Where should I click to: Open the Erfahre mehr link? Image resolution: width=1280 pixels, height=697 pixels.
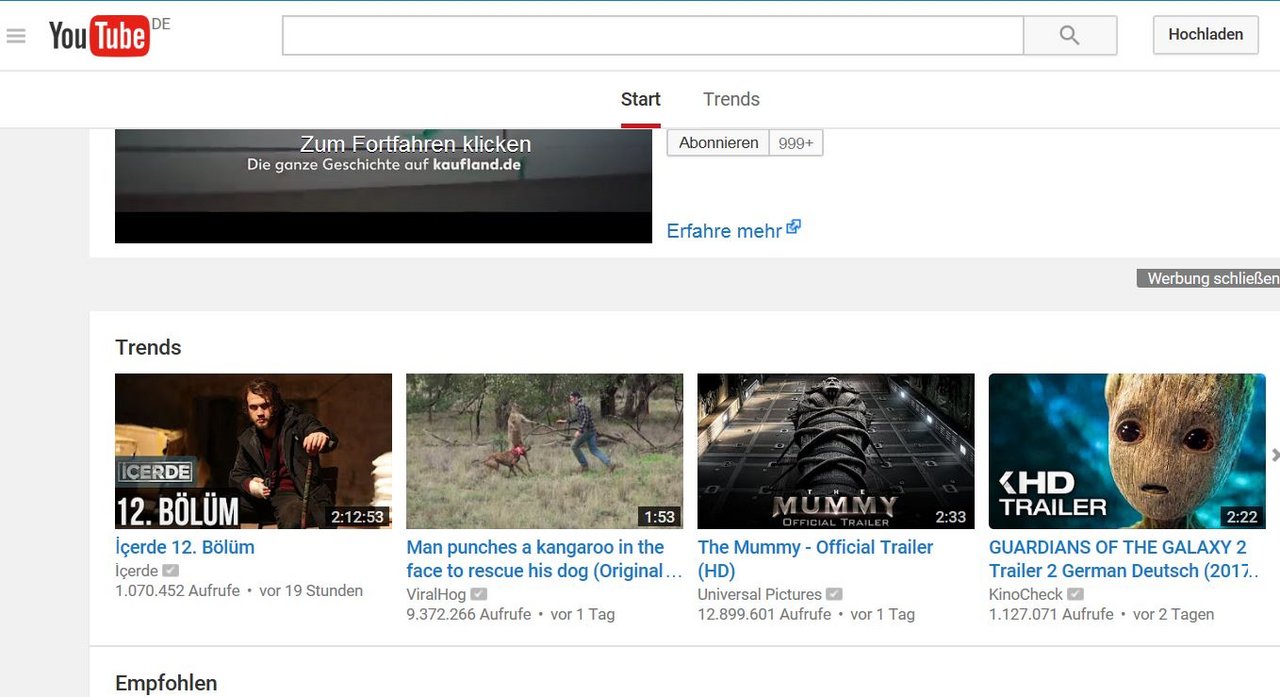coord(725,231)
